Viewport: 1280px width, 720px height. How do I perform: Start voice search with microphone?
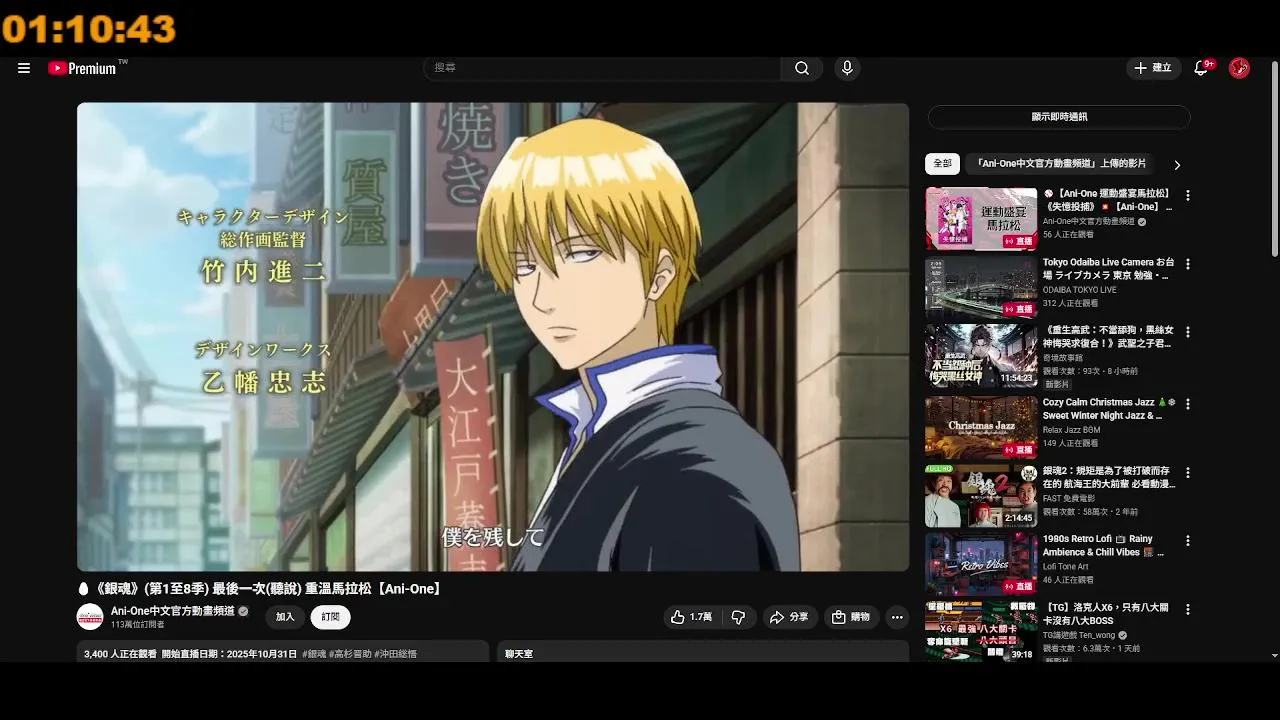[x=847, y=68]
